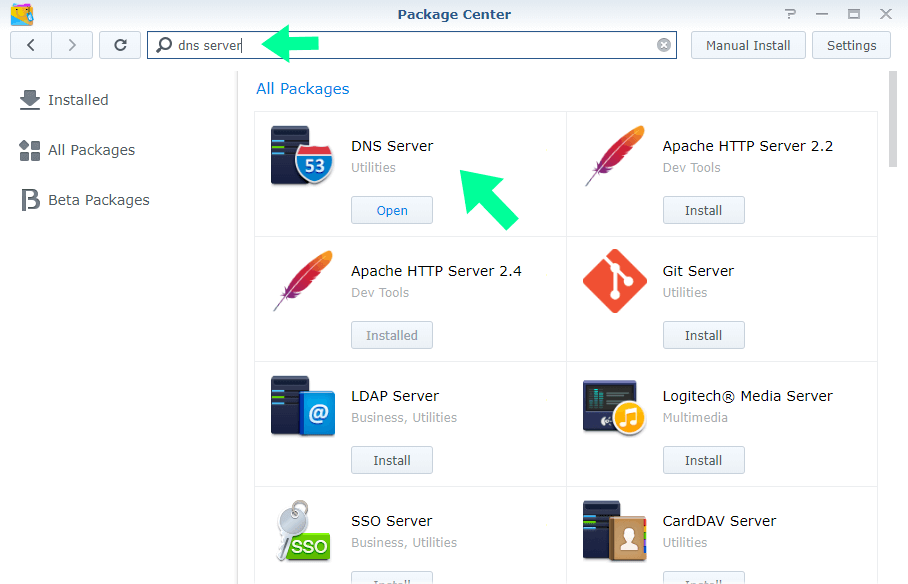The image size is (908, 584).
Task: Click the DNS Server package title
Action: tap(392, 146)
